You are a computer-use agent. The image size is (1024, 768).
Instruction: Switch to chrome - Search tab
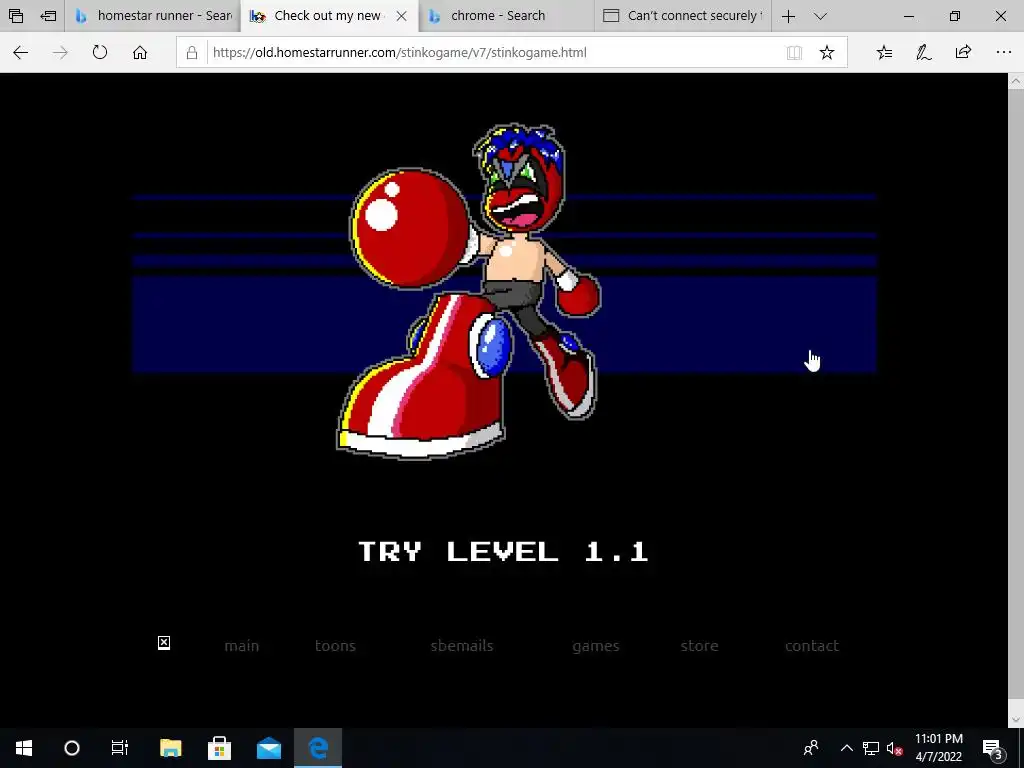click(x=506, y=16)
